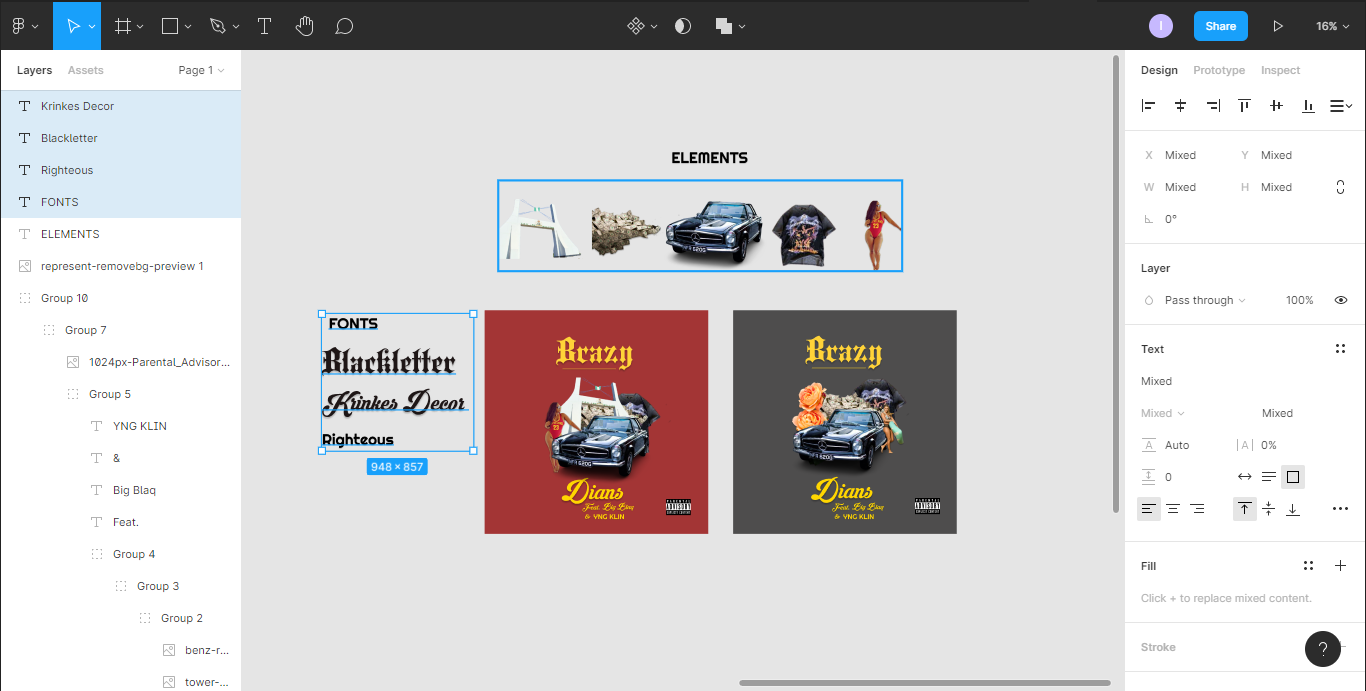The height and width of the screenshot is (691, 1366).
Task: Toggle the mask/contrast icon in toolbar
Action: click(683, 26)
